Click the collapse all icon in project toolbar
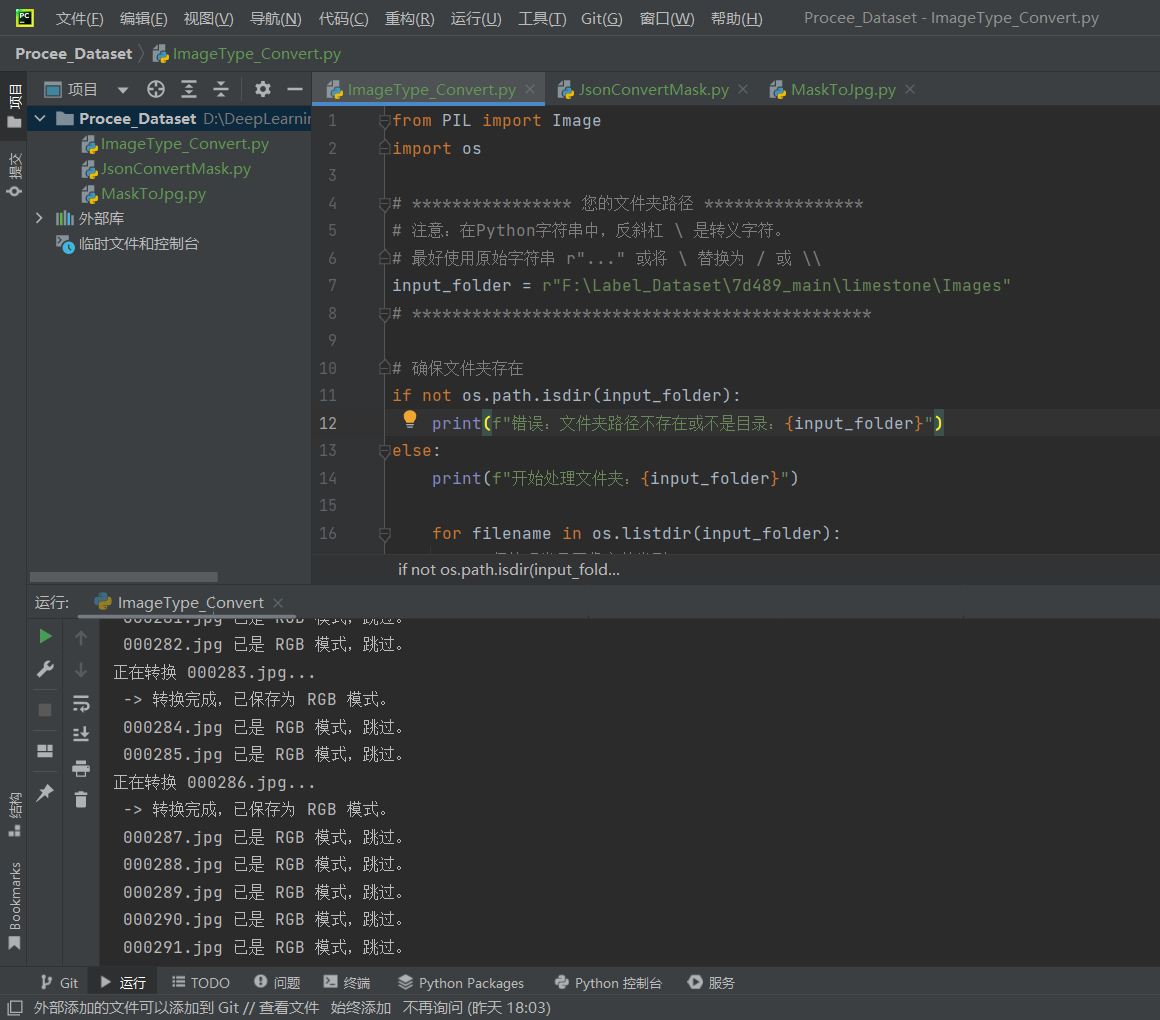This screenshot has width=1160, height=1020. click(220, 89)
